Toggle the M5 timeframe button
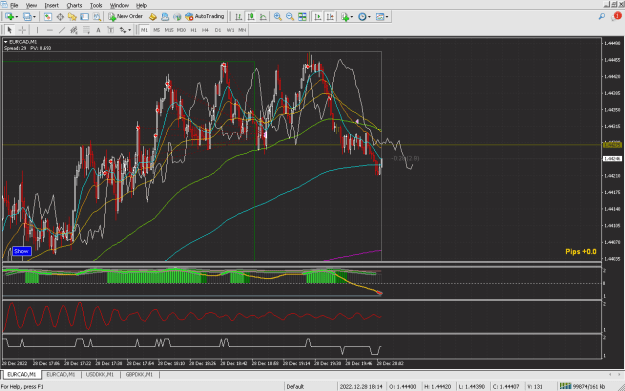Viewport: 625px width, 391px height. point(157,30)
